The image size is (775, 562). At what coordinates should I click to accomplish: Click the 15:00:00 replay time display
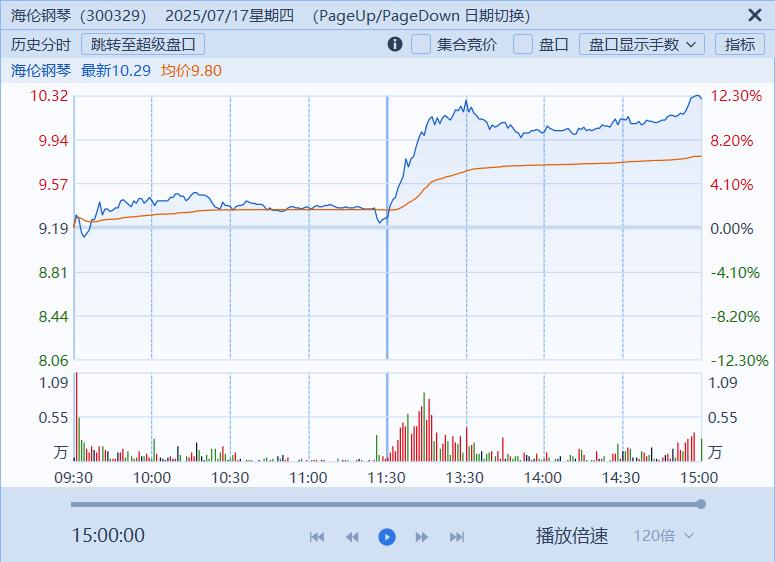coord(108,535)
